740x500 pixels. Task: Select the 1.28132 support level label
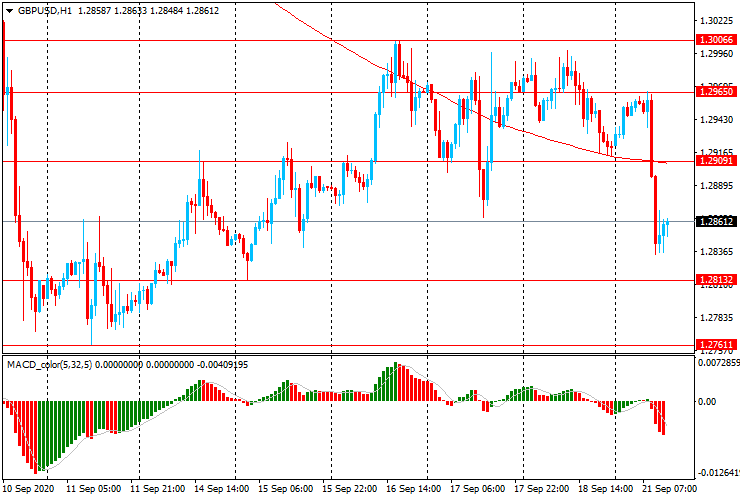(x=716, y=280)
